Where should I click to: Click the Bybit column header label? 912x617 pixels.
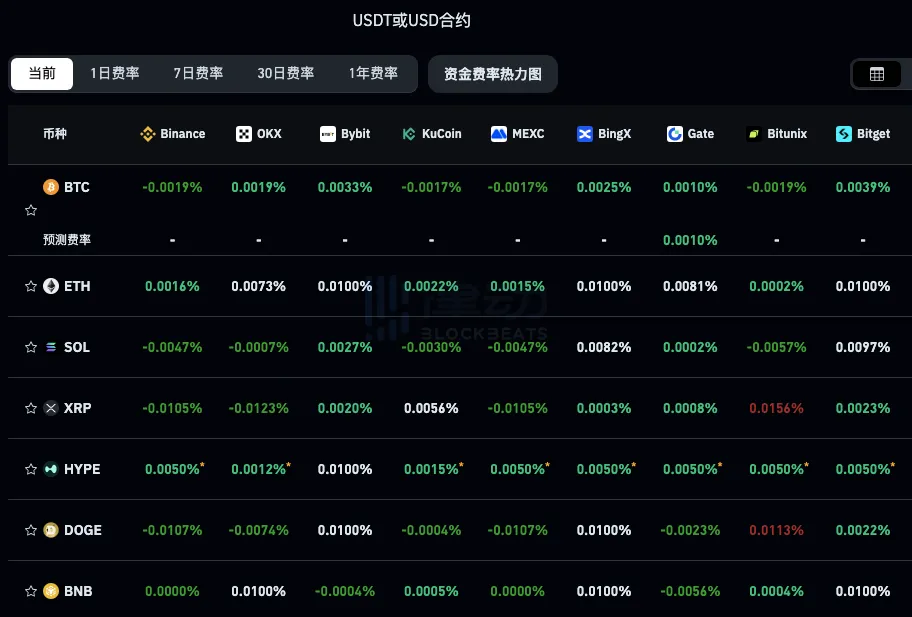pos(355,134)
